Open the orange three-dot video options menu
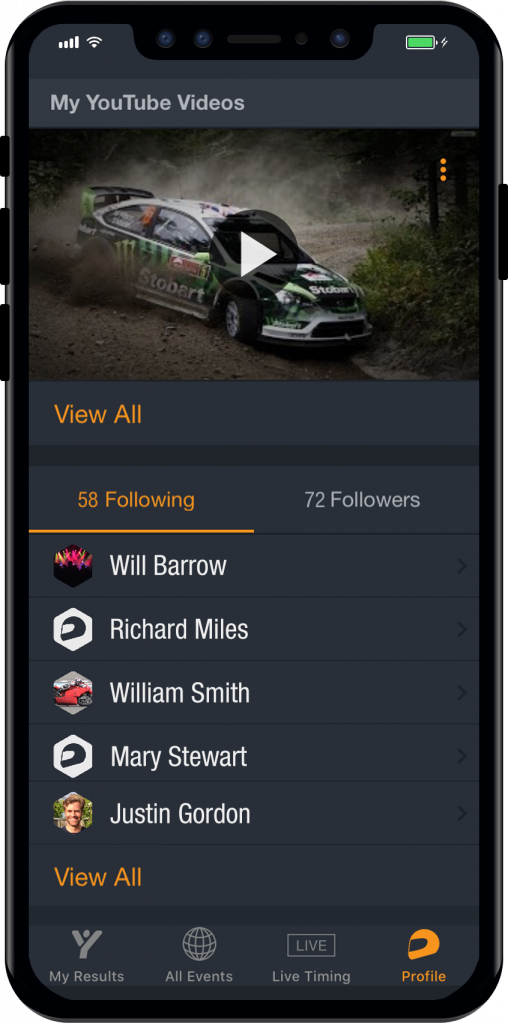This screenshot has height=1024, width=508. 443,169
